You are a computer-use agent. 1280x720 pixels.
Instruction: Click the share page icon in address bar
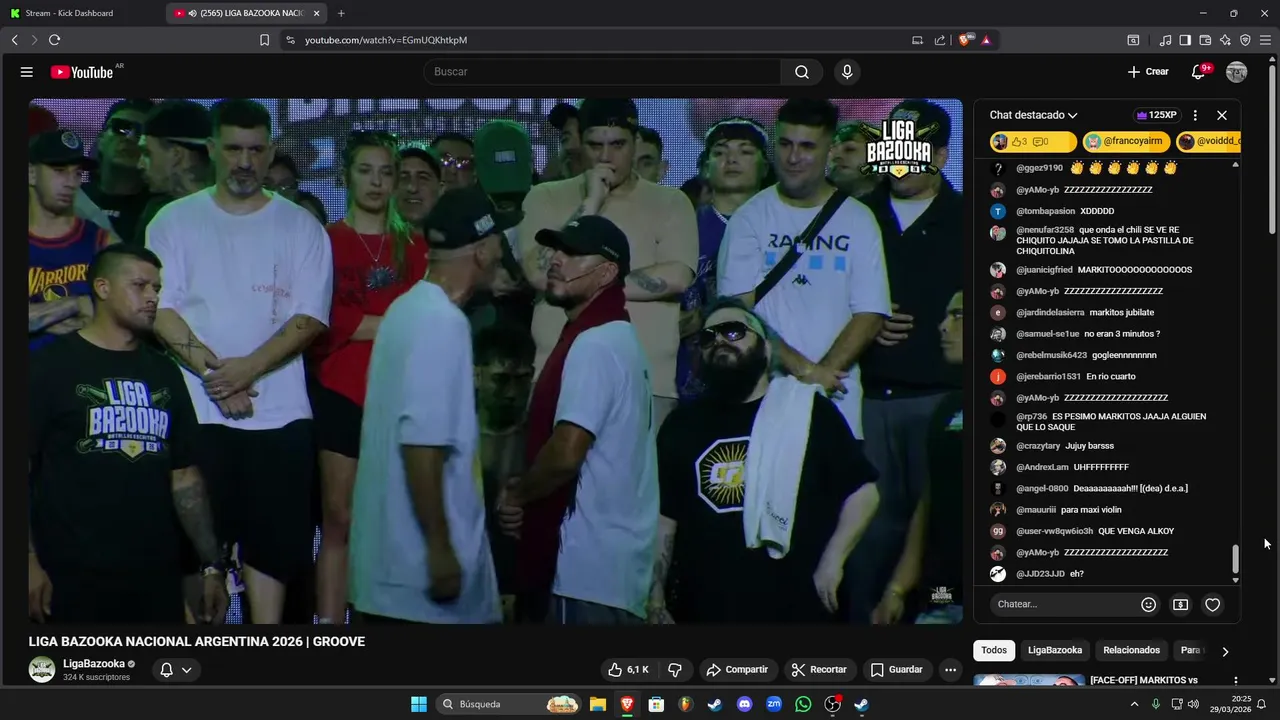point(940,40)
